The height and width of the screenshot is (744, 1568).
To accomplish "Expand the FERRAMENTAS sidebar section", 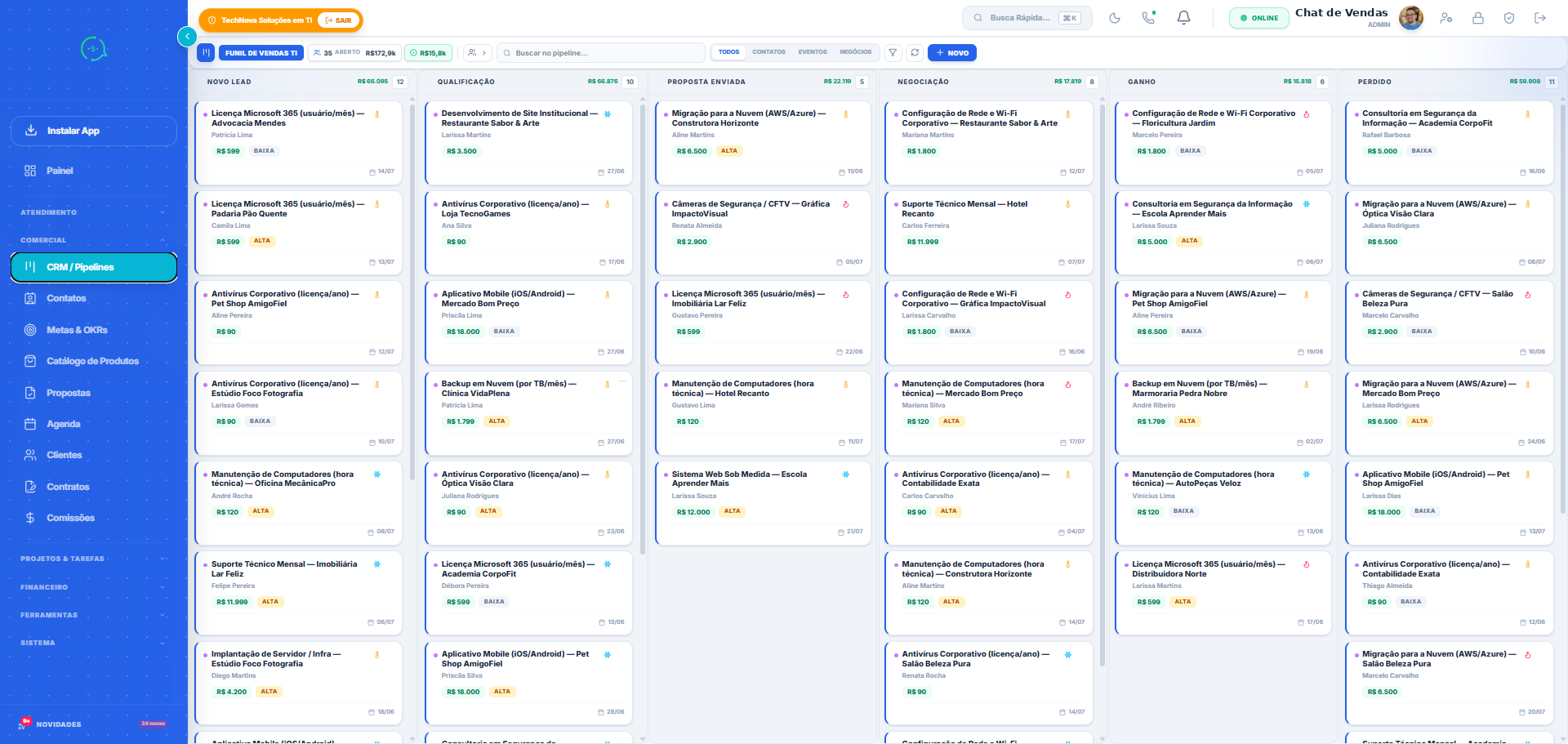I will click(94, 615).
